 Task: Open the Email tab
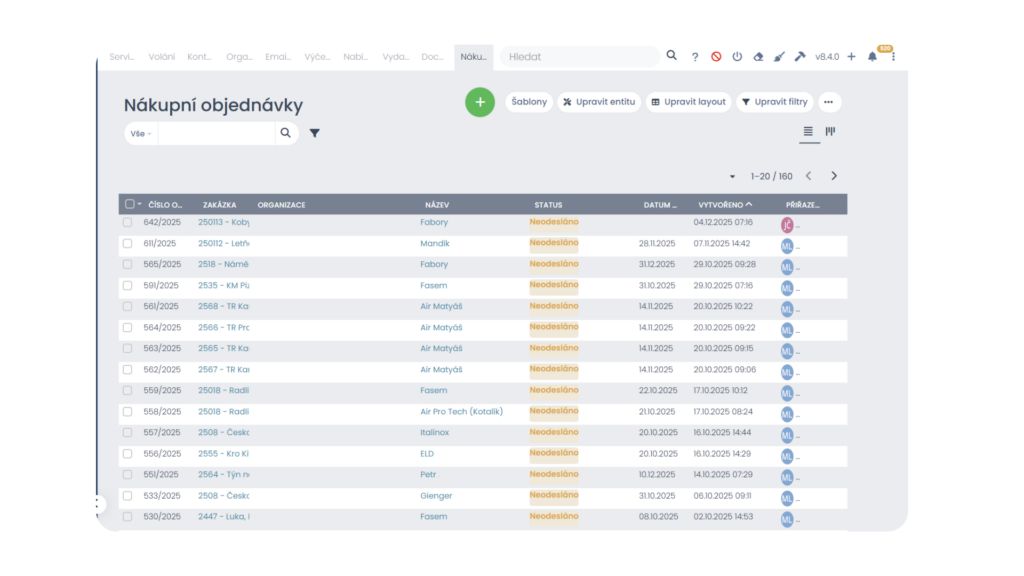coord(279,57)
